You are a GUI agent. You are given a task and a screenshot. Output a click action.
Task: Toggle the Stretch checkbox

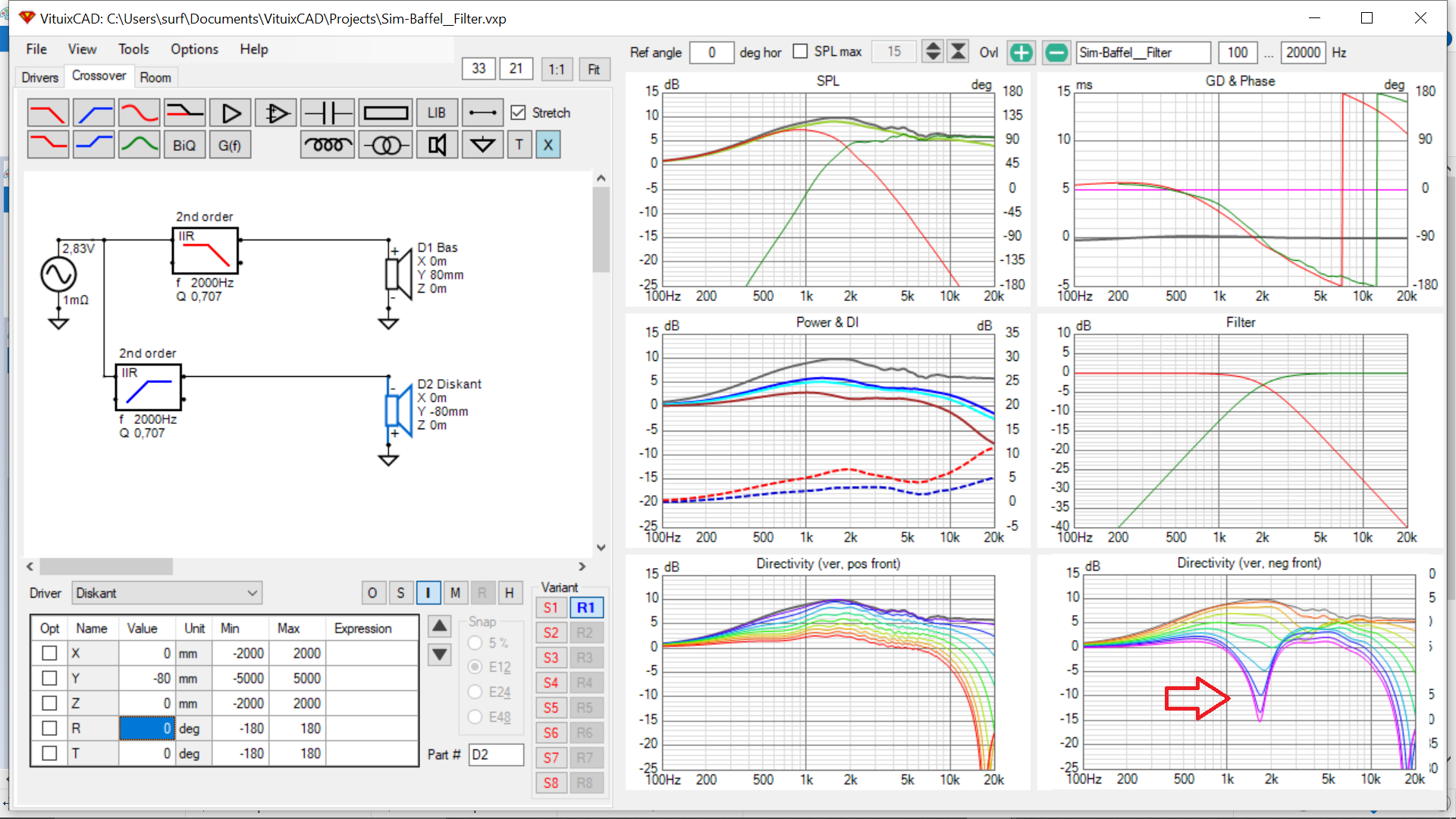[519, 112]
